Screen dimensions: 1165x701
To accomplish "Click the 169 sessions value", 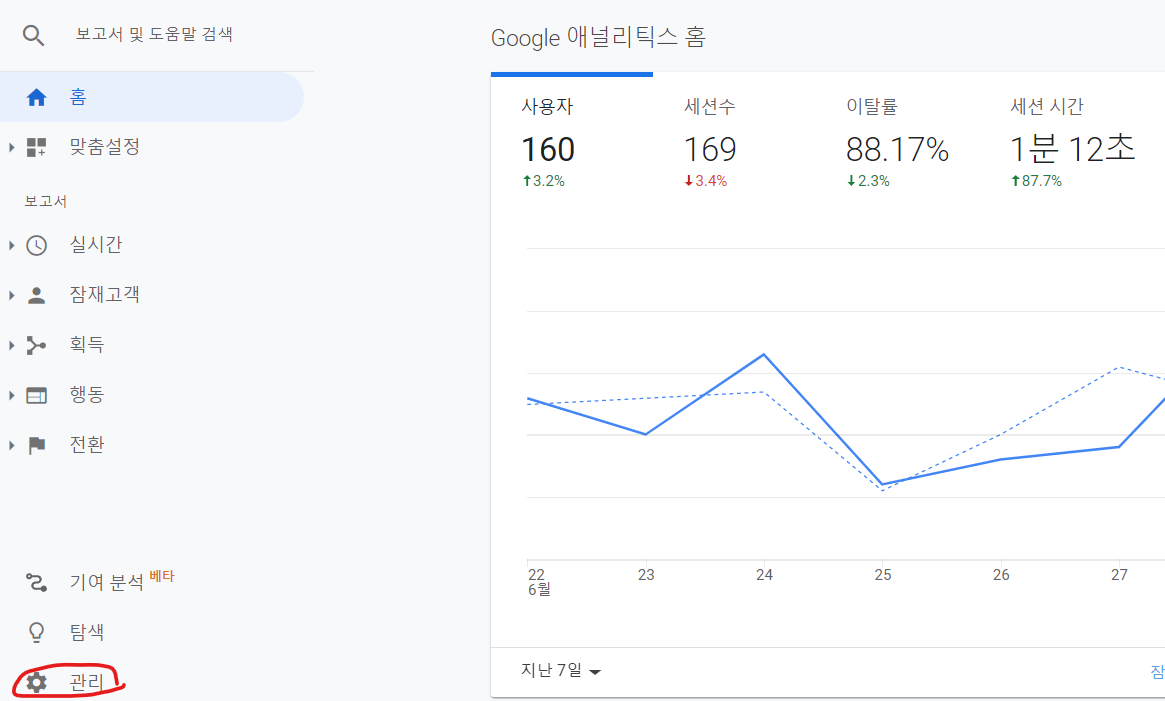I will coord(710,149).
